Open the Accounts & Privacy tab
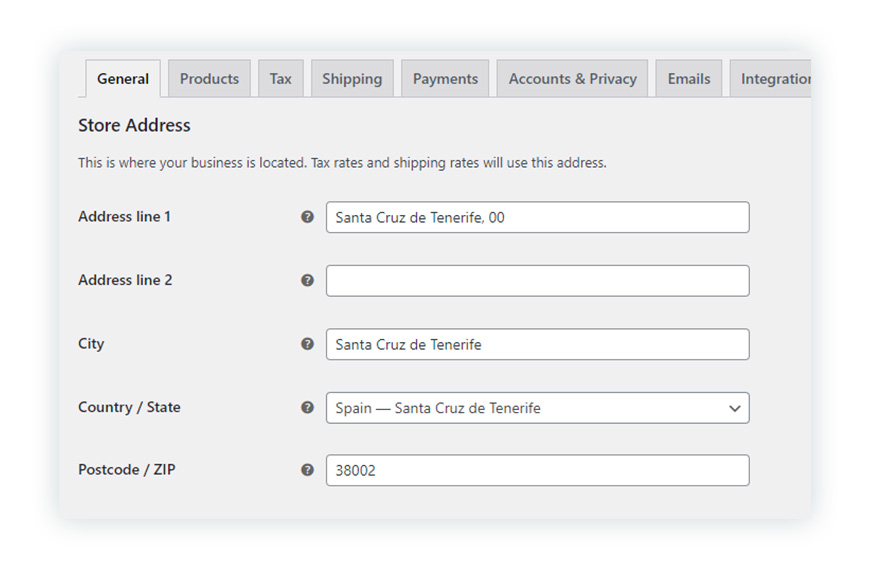 tap(572, 79)
